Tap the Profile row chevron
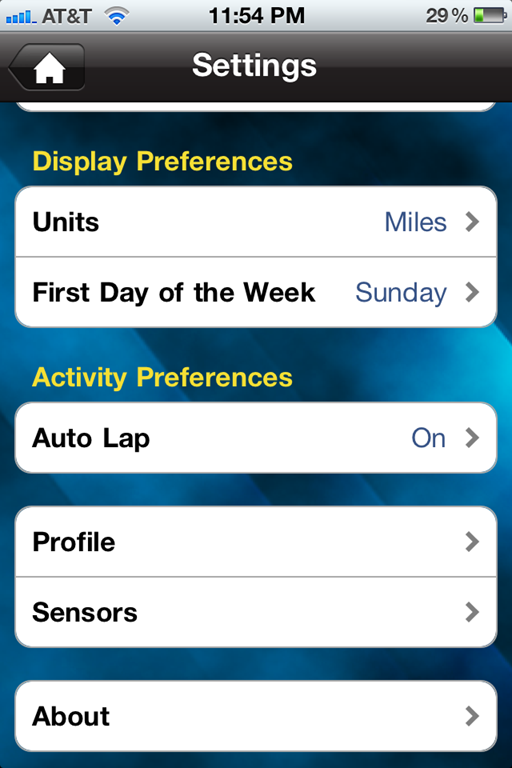The height and width of the screenshot is (768, 512). click(x=472, y=542)
